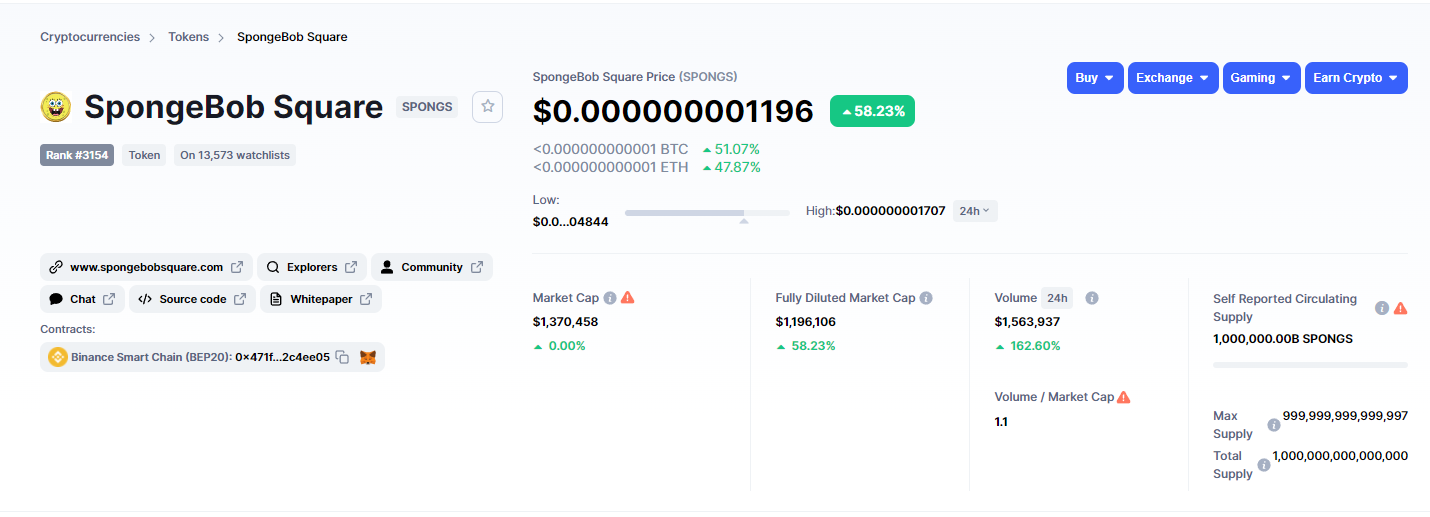
Task: Expand the Exchange dropdown menu
Action: 1174,78
